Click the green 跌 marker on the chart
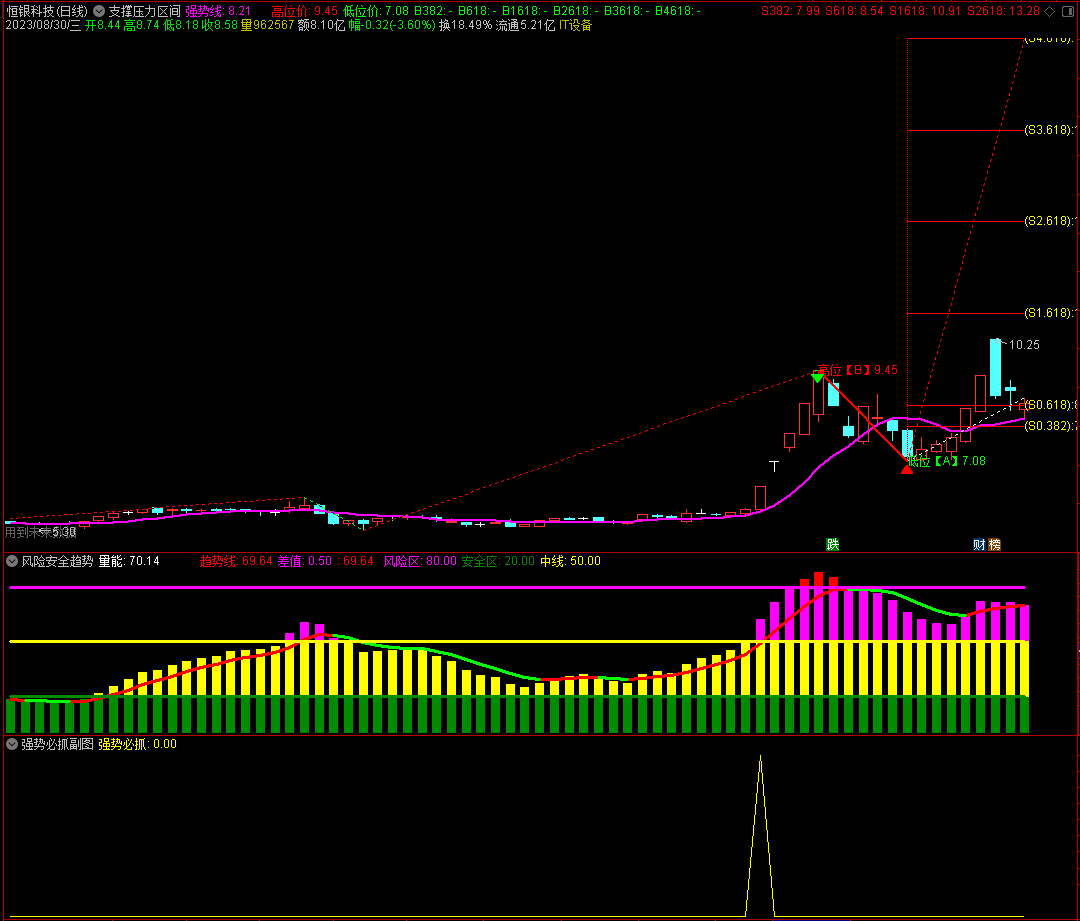This screenshot has height=921, width=1080. point(833,545)
